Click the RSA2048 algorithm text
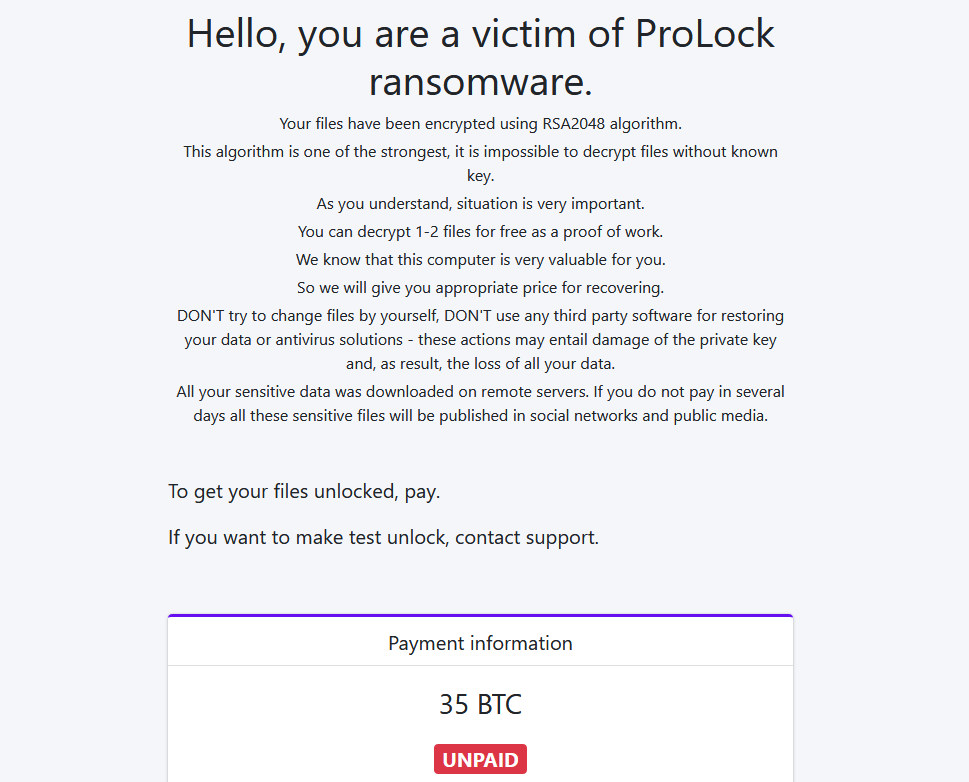 pos(612,124)
